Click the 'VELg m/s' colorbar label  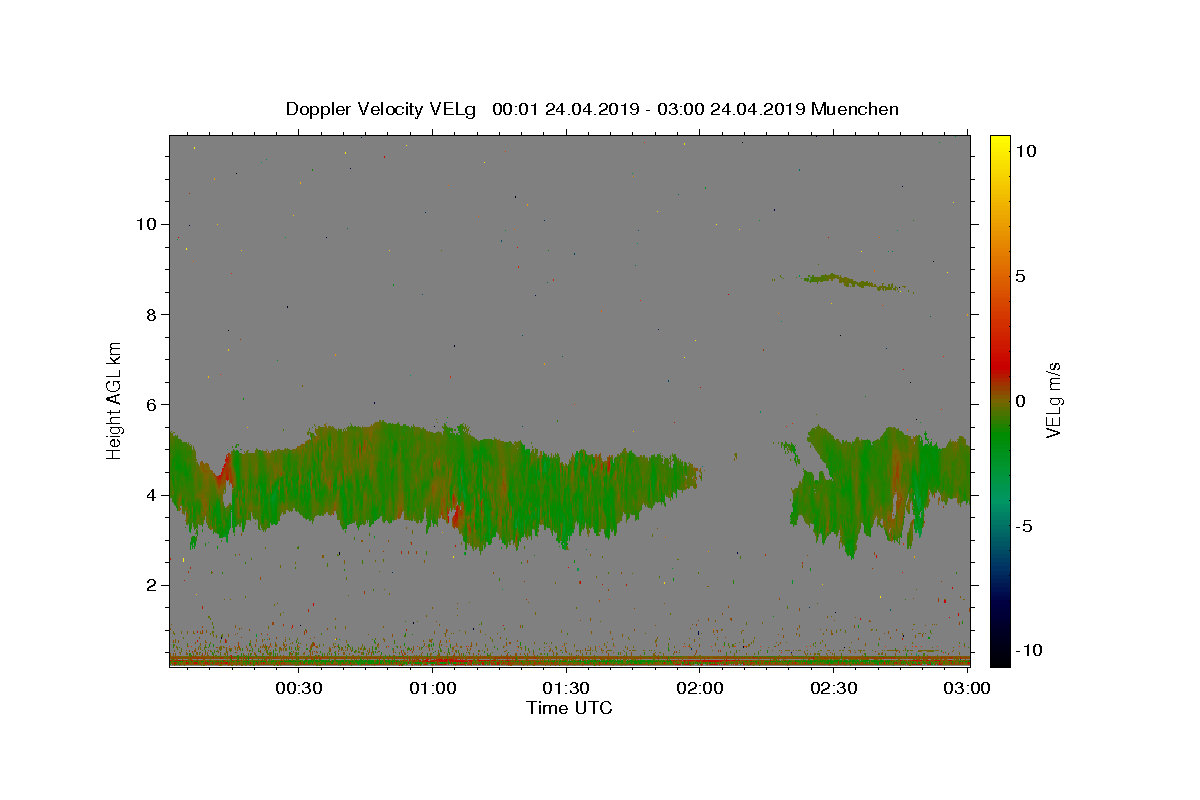point(1052,400)
